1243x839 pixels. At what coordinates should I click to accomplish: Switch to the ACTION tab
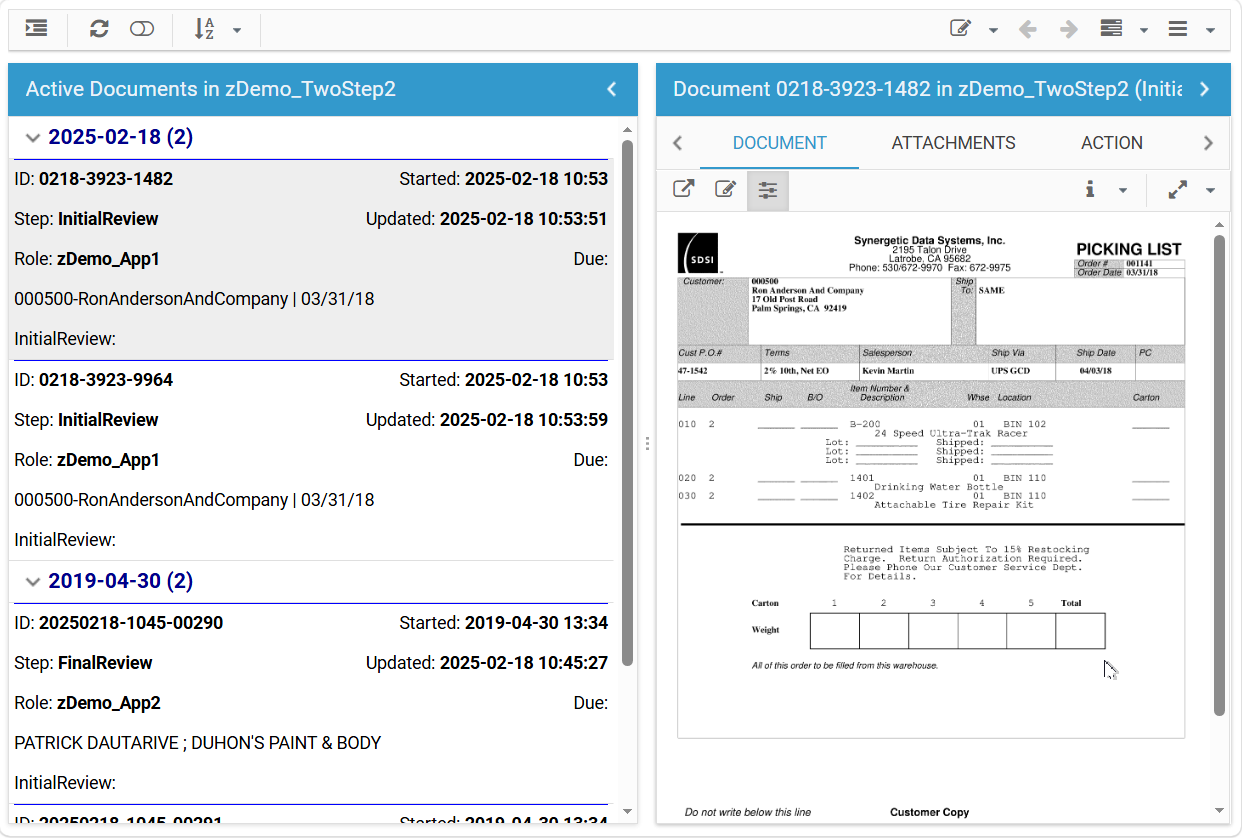click(x=1112, y=143)
